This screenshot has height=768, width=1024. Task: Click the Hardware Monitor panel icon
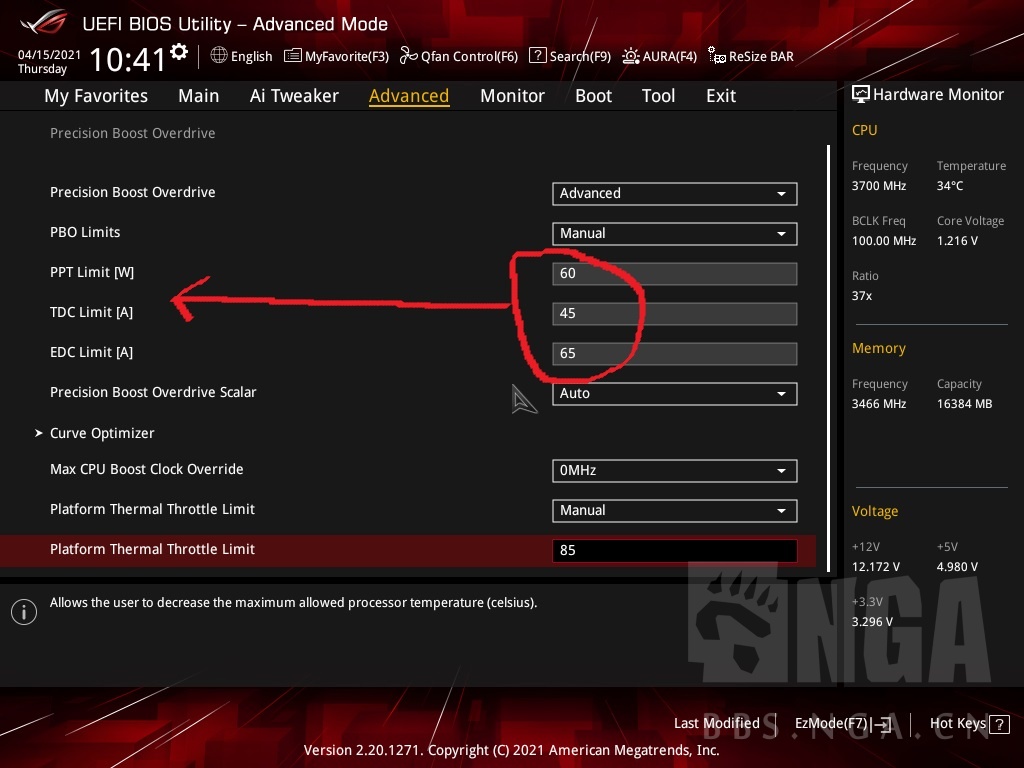(x=861, y=94)
